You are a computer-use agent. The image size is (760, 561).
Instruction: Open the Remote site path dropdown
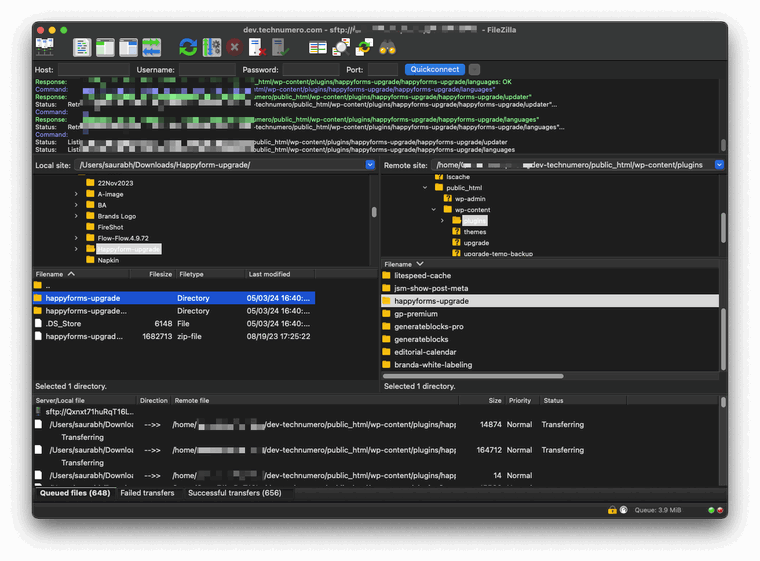pyautogui.click(x=719, y=165)
